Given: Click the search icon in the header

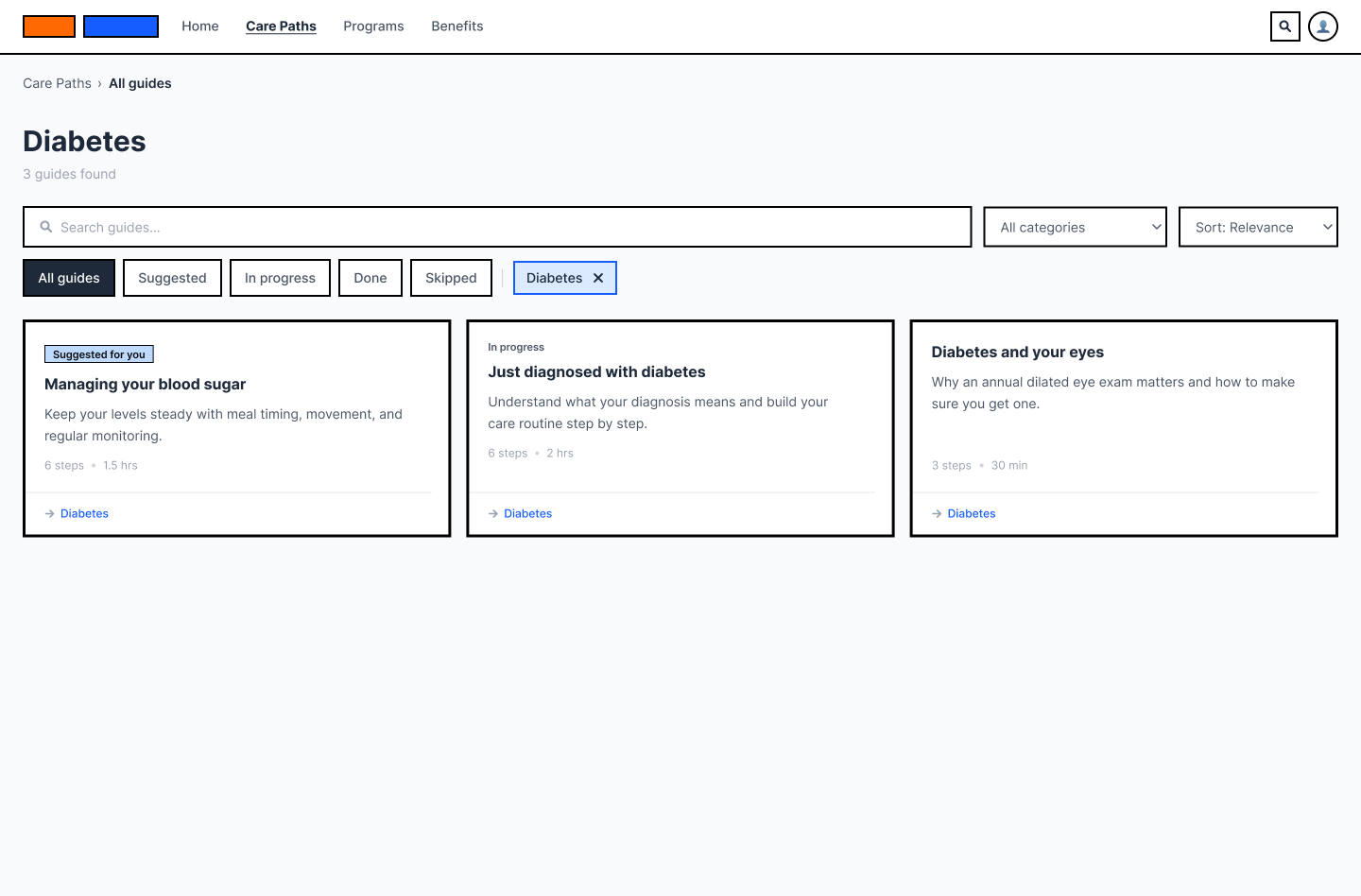Looking at the screenshot, I should tap(1285, 26).
